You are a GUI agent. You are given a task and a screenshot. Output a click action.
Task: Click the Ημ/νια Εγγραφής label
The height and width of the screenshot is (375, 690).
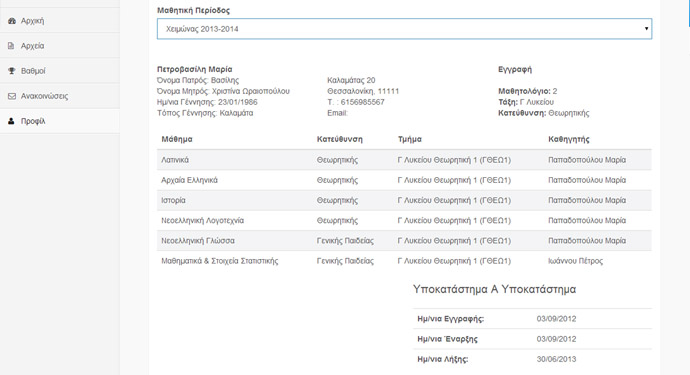[x=451, y=319]
